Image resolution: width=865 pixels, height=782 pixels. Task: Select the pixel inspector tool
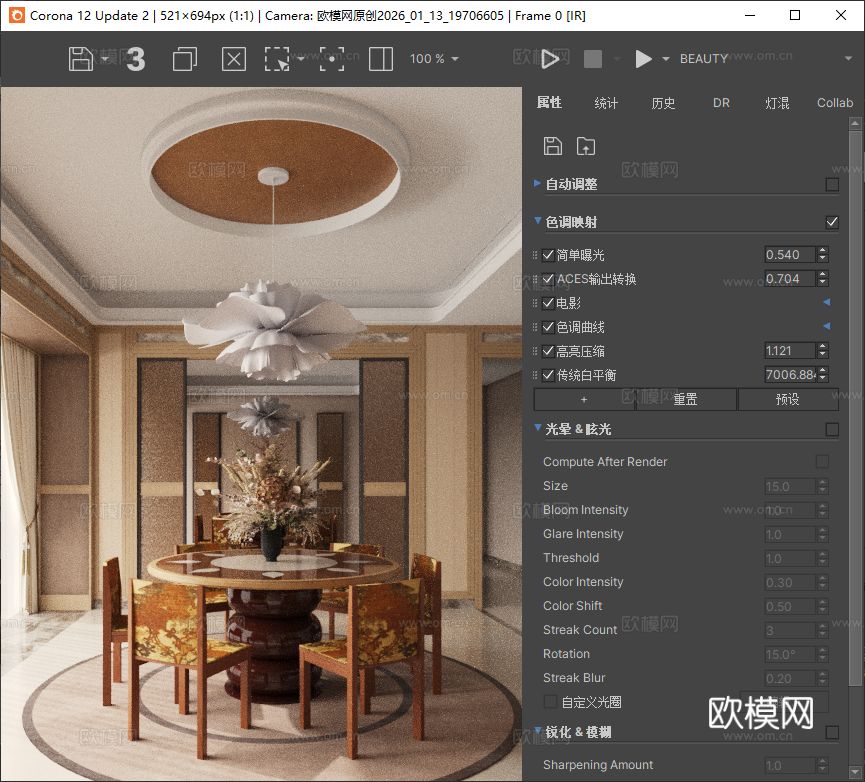[330, 59]
